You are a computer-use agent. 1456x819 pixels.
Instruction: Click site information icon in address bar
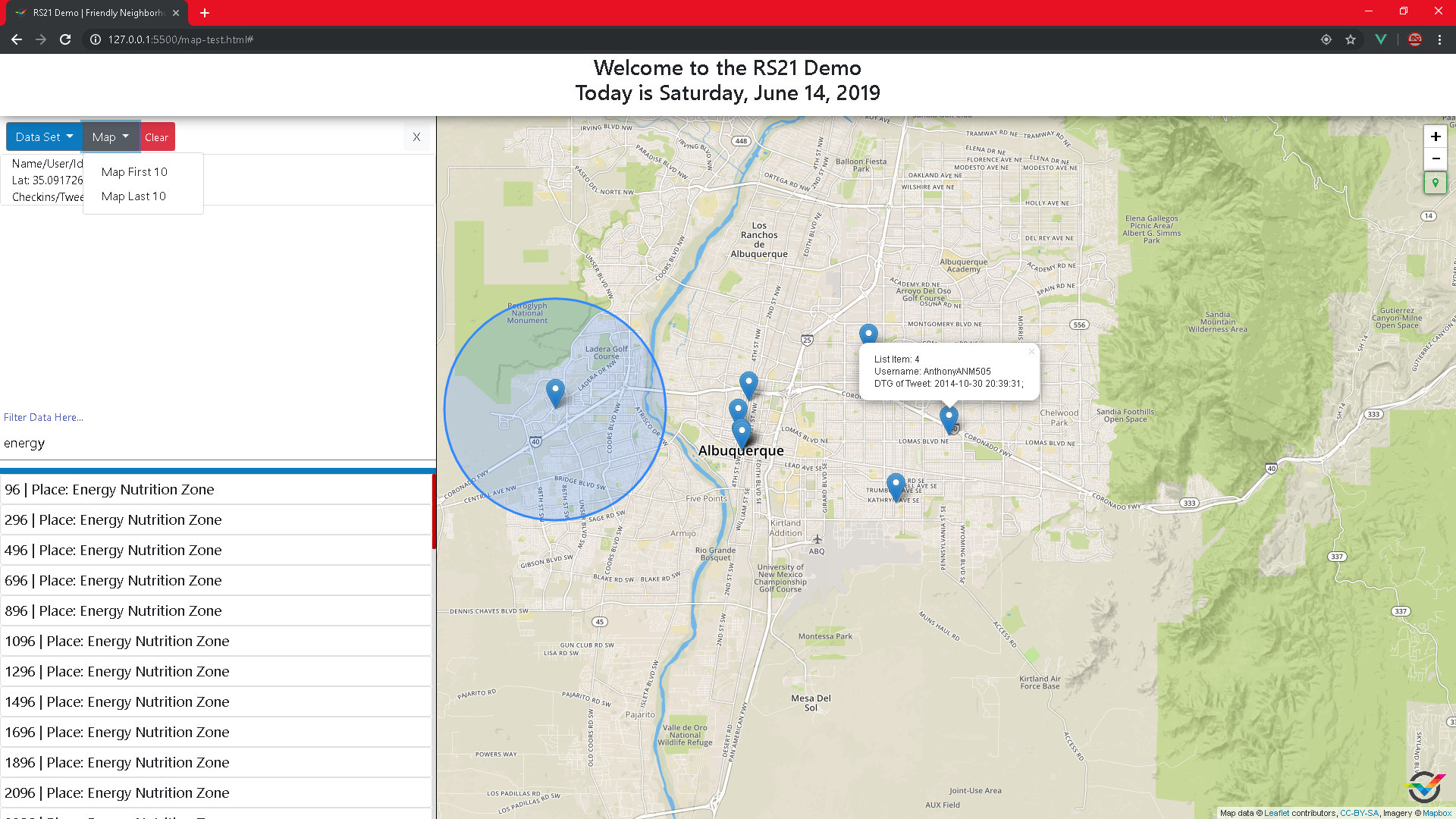click(x=96, y=39)
